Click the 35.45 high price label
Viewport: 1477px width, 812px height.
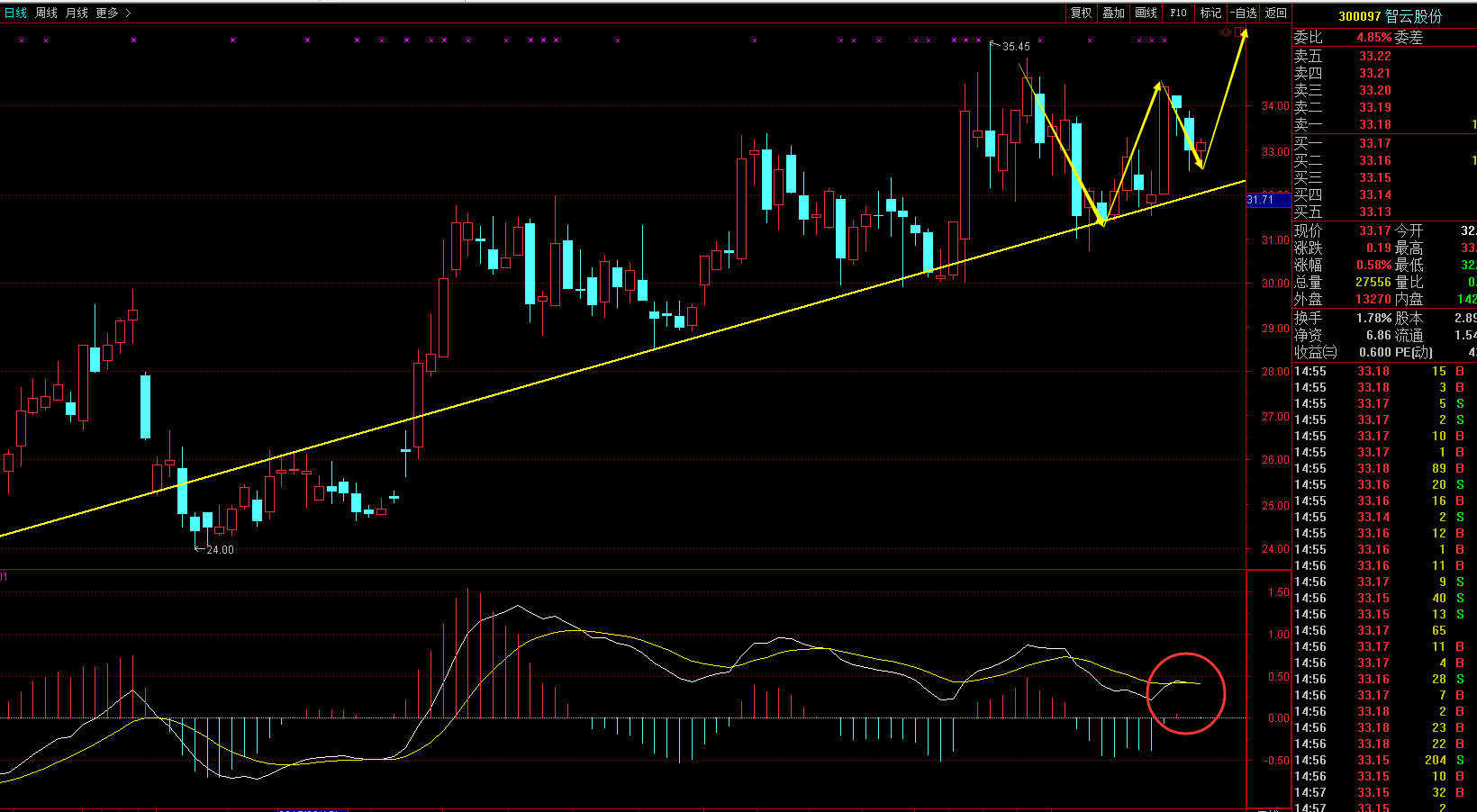pos(1016,46)
